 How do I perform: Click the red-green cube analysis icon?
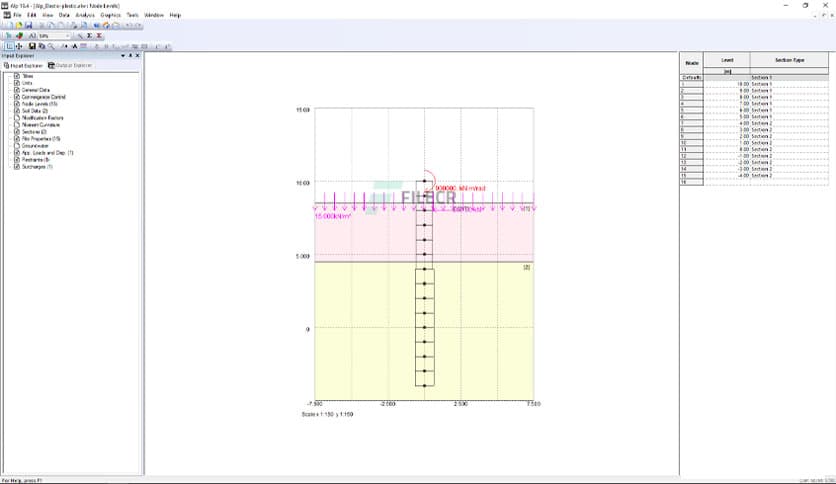(x=19, y=36)
